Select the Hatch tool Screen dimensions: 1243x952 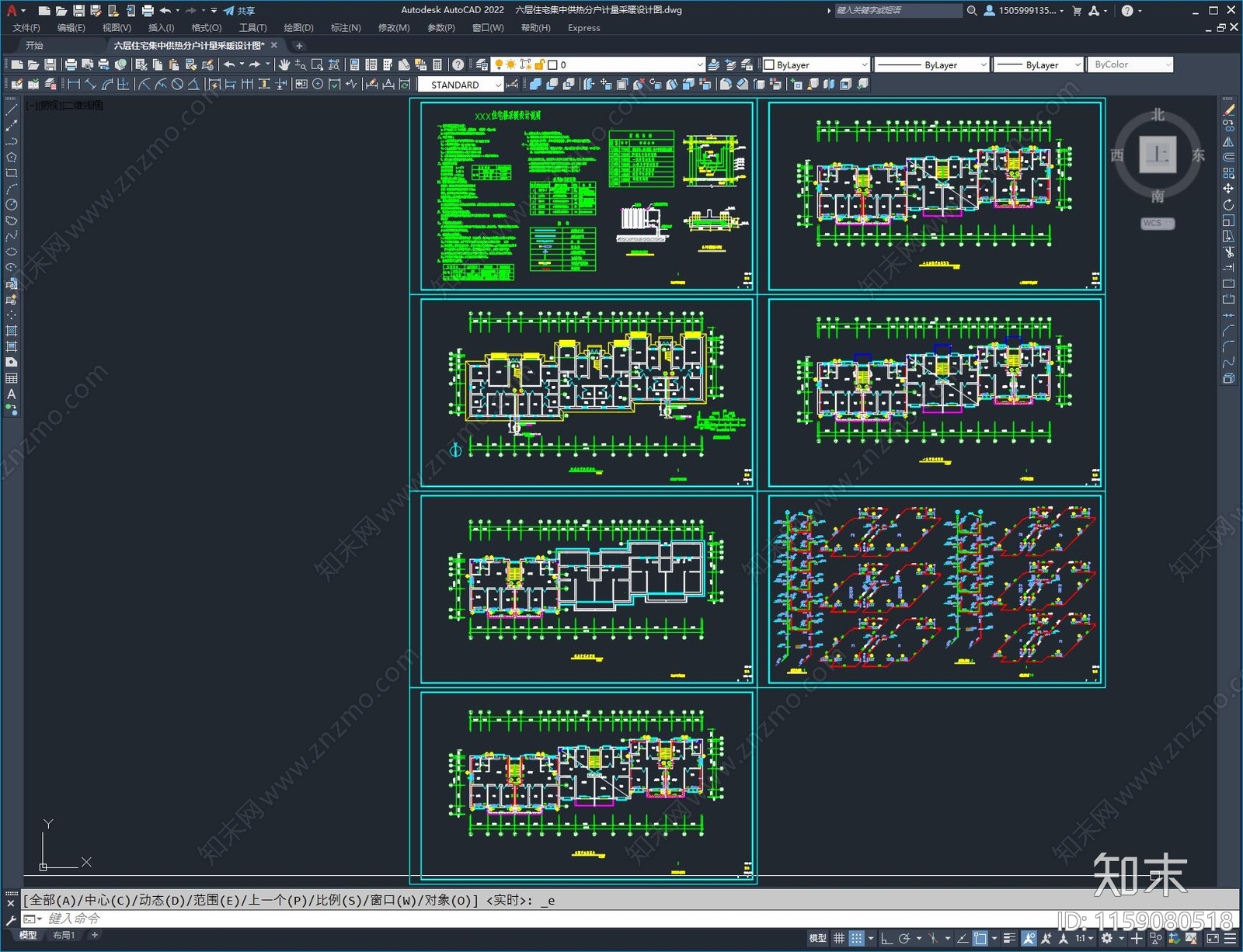12,332
